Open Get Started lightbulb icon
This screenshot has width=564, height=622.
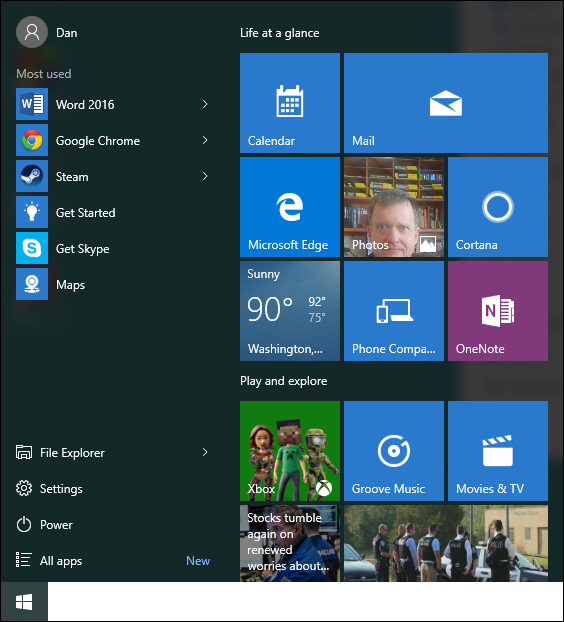[32, 212]
